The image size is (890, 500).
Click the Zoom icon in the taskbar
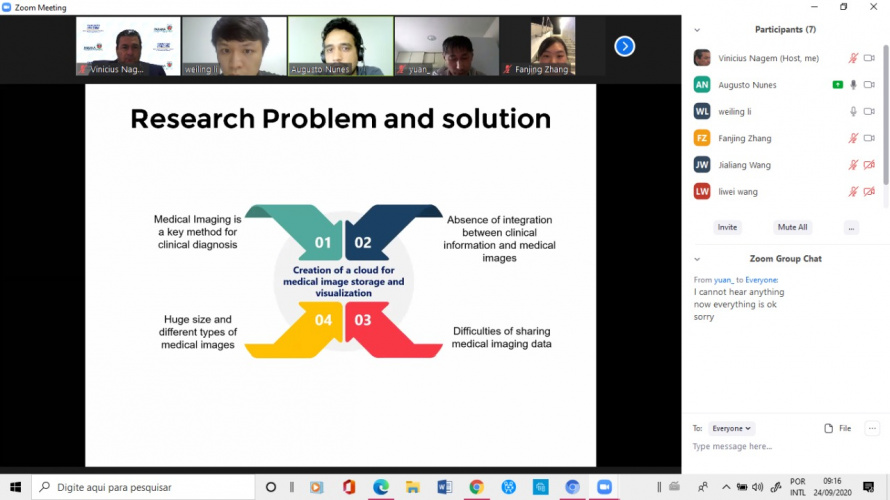point(604,487)
